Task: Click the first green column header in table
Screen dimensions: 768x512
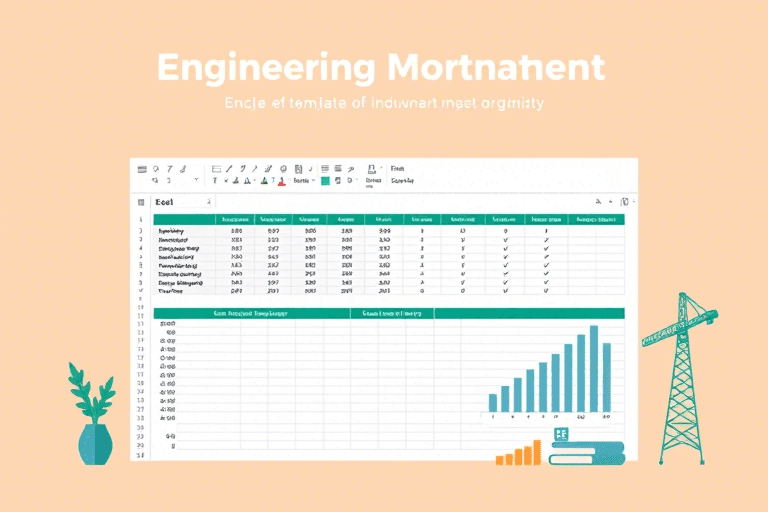Action: click(234, 219)
